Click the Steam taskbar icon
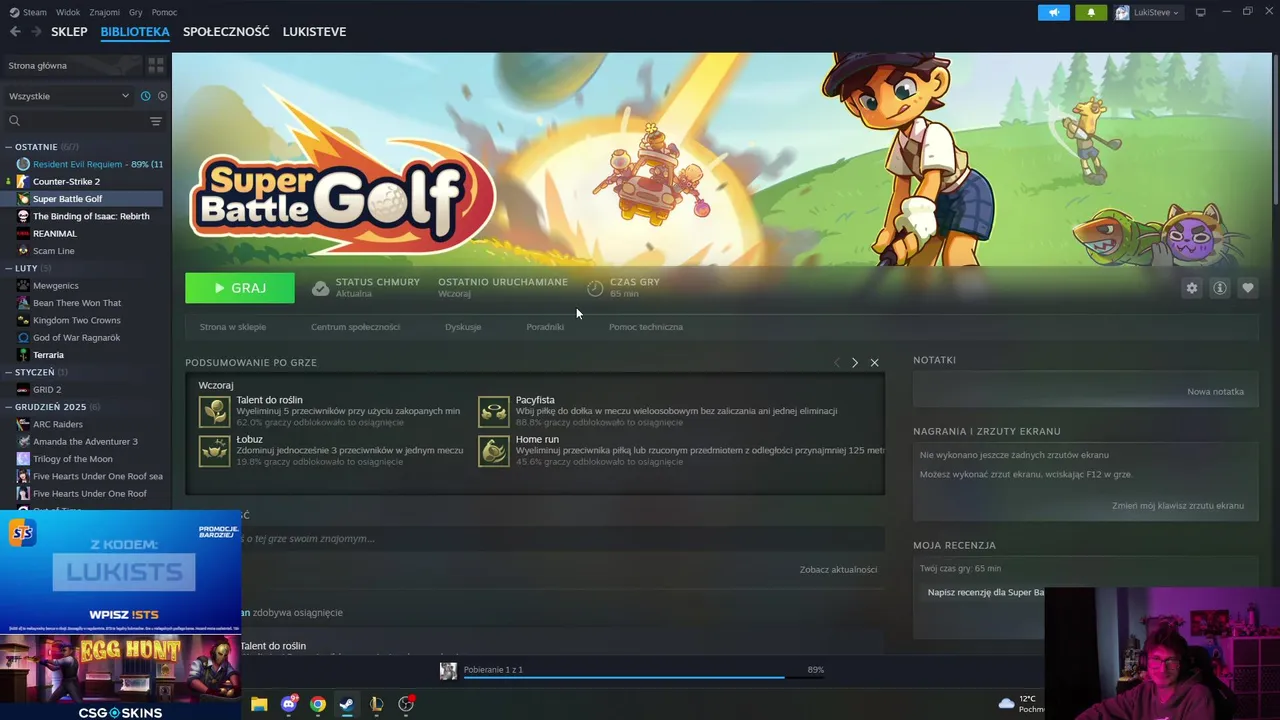 tap(347, 704)
